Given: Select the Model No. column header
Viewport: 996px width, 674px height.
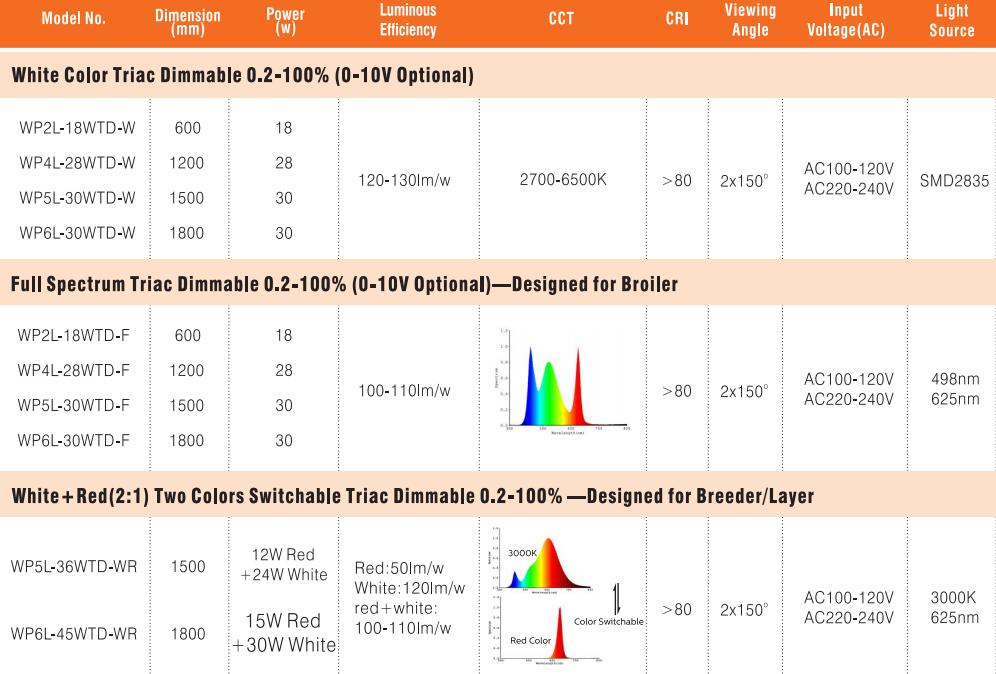Looking at the screenshot, I should point(74,18).
